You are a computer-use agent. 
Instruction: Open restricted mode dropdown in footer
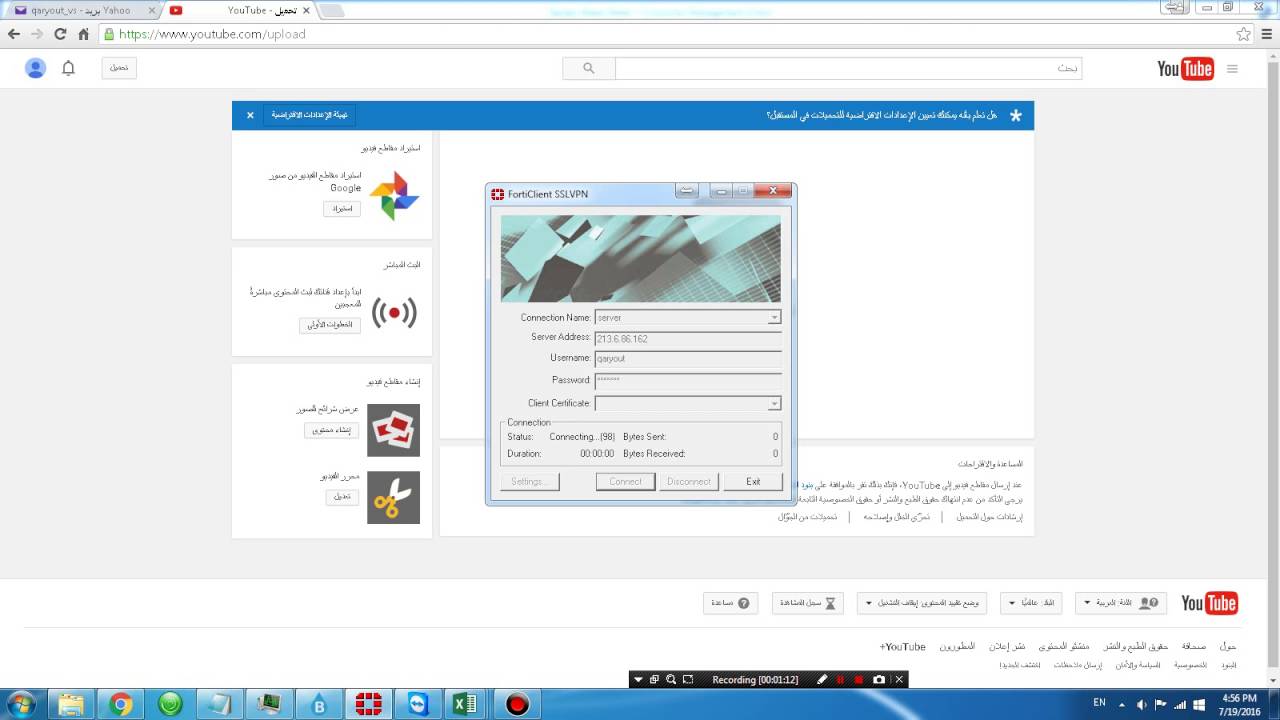921,603
